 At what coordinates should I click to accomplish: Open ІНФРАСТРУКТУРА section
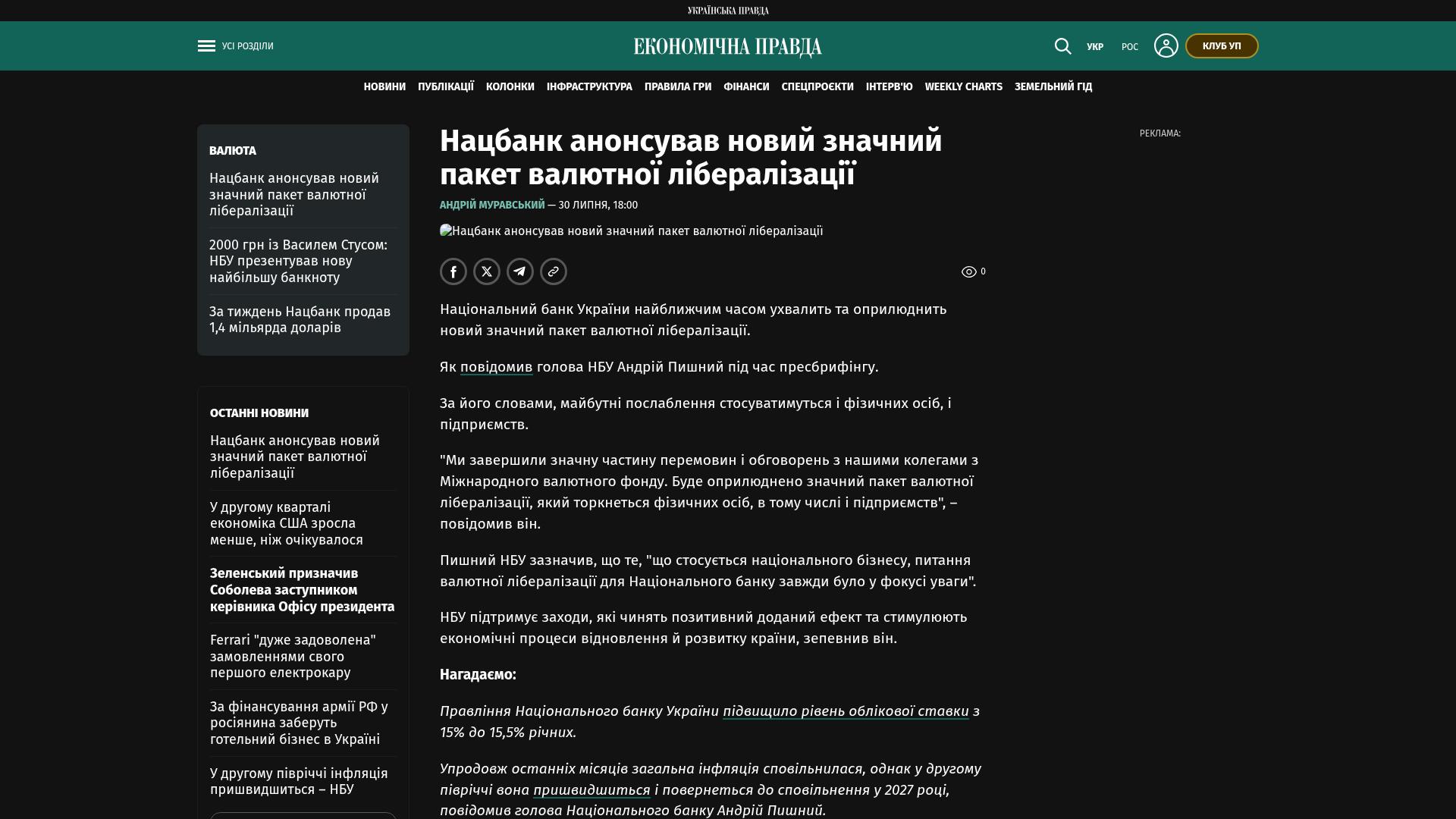(589, 87)
